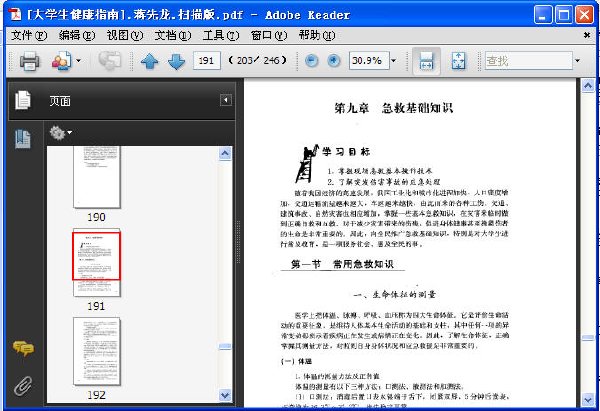Select the page 192 thumbnail
The width and height of the screenshot is (600, 411).
click(x=97, y=351)
